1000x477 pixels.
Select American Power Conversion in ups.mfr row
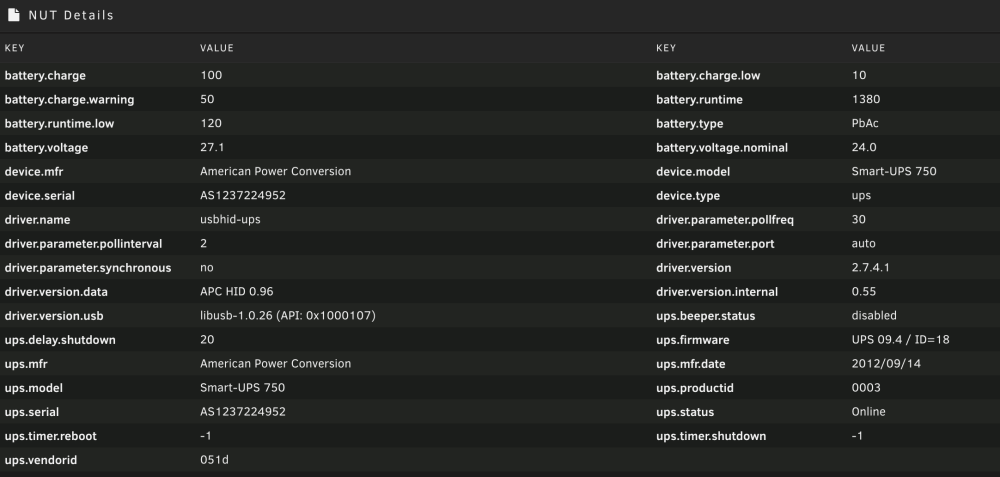point(276,363)
